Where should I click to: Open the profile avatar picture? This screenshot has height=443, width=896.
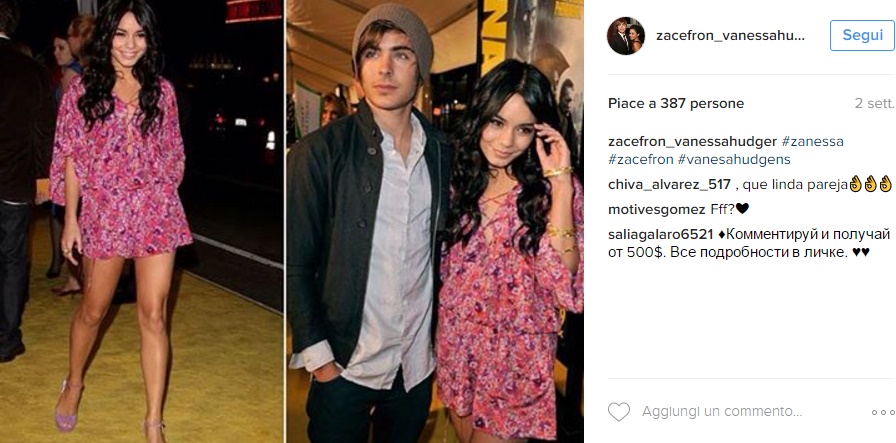(x=626, y=35)
